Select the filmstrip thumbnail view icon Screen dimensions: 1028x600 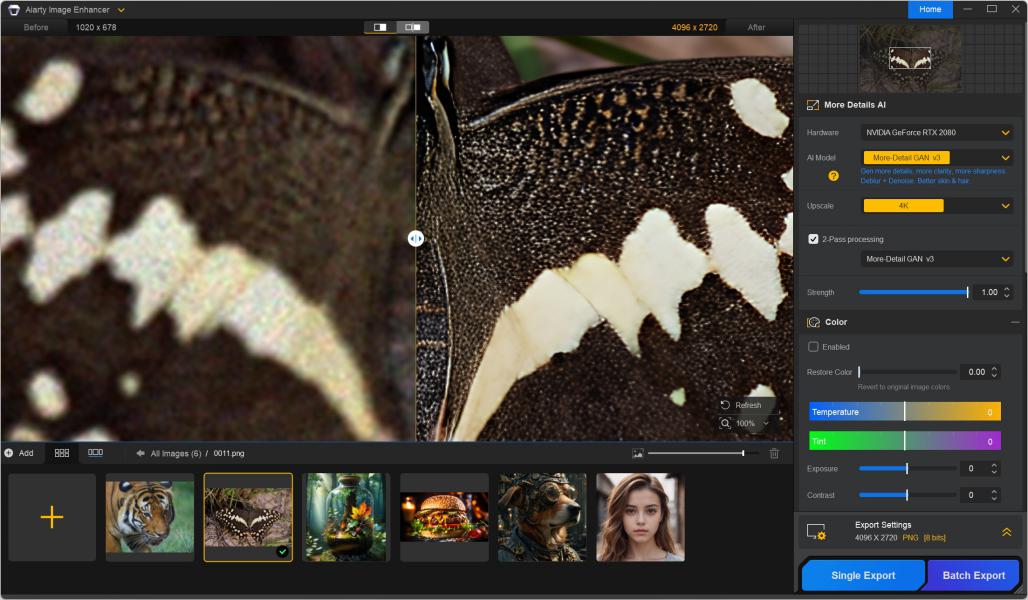(x=95, y=453)
